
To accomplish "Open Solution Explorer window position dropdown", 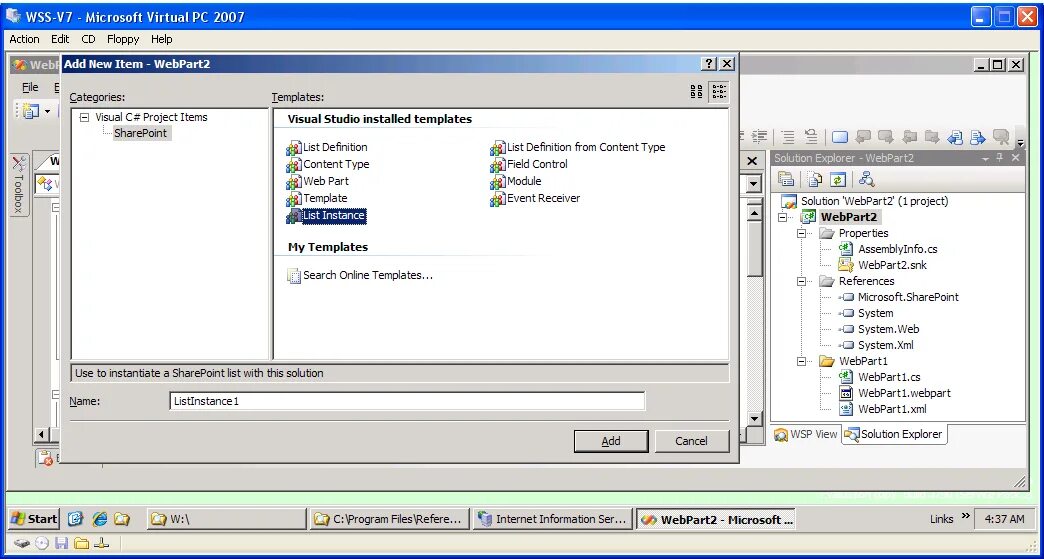I will pyautogui.click(x=985, y=158).
